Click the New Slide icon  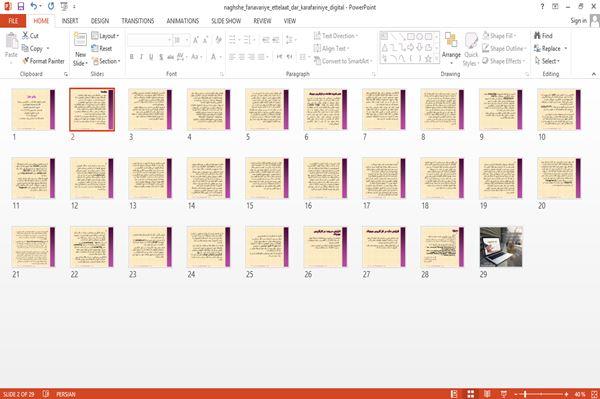[80, 39]
